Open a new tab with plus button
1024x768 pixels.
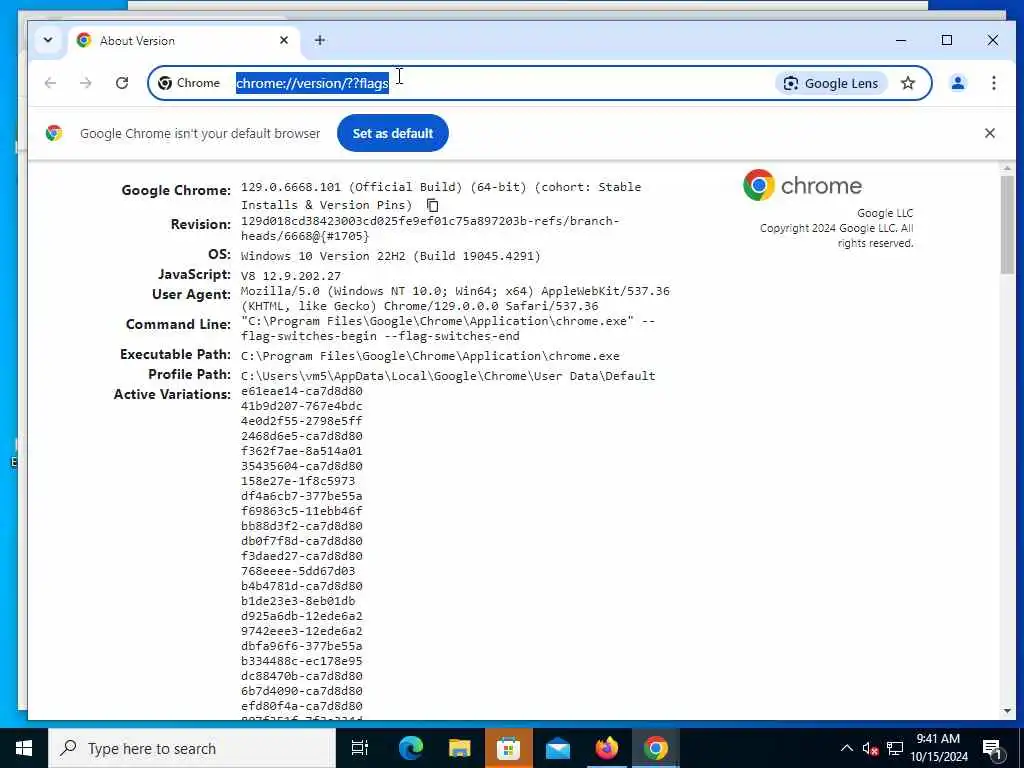[x=319, y=40]
